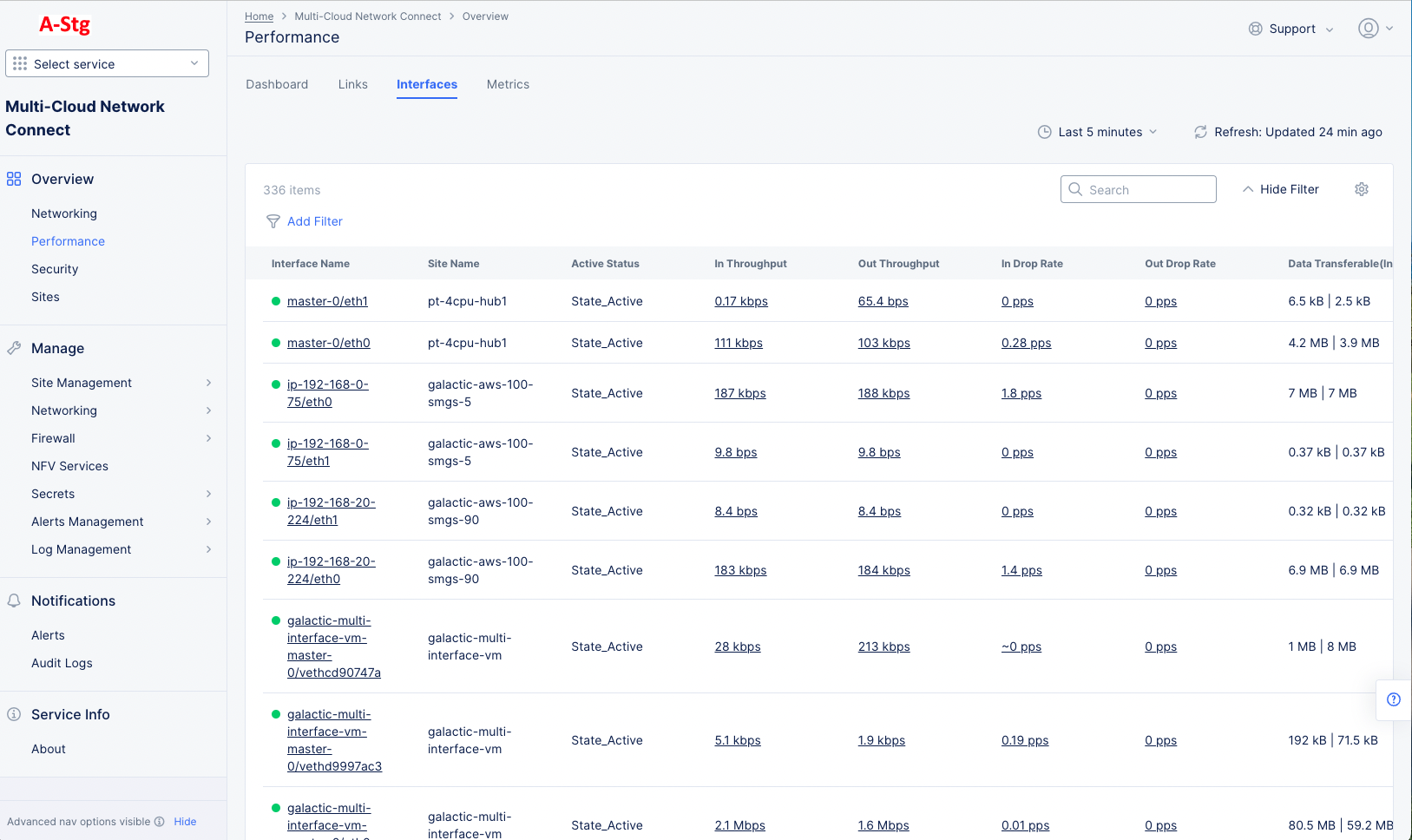The height and width of the screenshot is (840, 1412).
Task: Open the table settings gear icon
Action: [1361, 188]
